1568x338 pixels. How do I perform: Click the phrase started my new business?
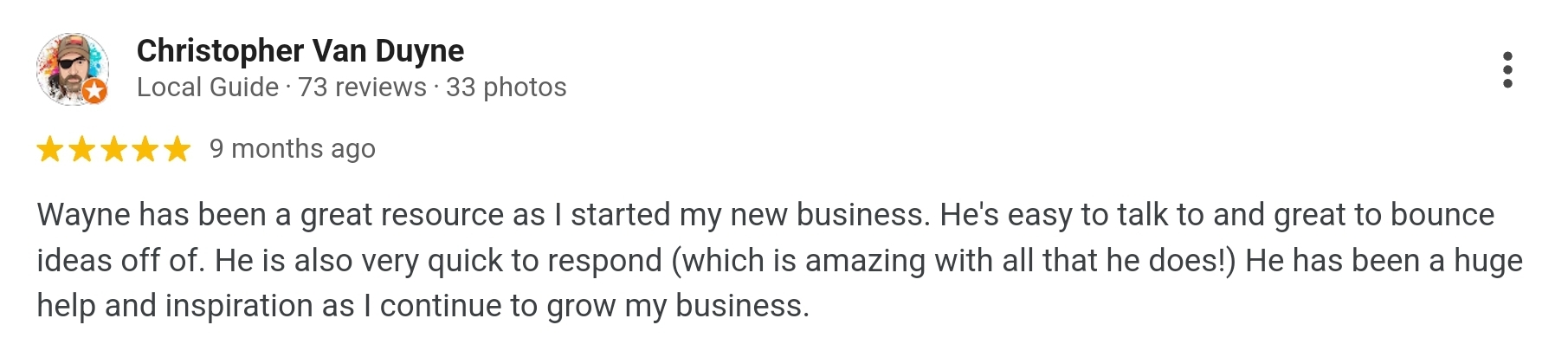tap(750, 215)
